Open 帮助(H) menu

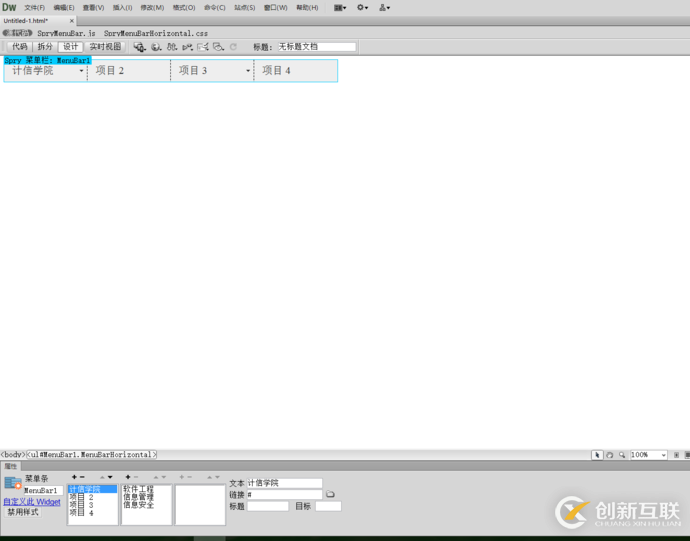click(307, 7)
